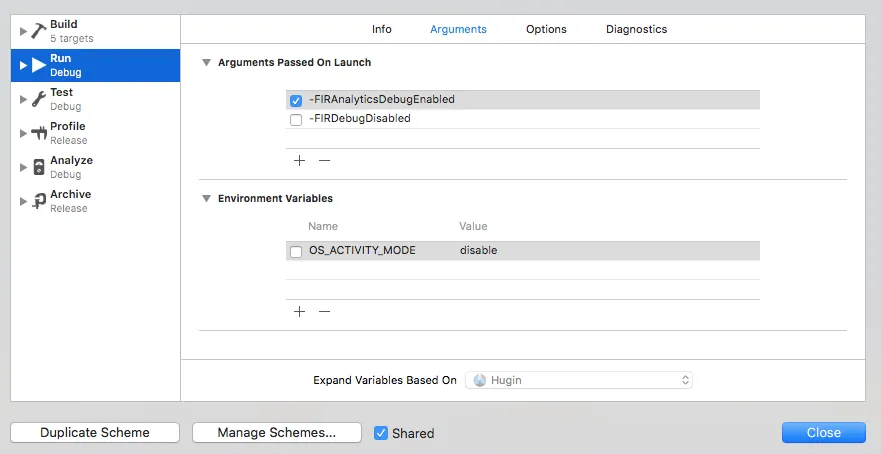The width and height of the screenshot is (881, 454).
Task: Click the Build hammer icon
Action: pyautogui.click(x=38, y=31)
